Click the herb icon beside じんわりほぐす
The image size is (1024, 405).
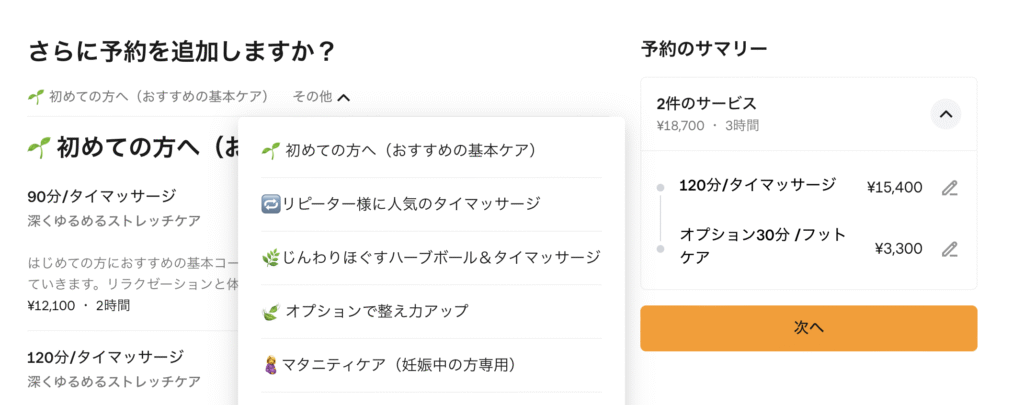tap(270, 259)
